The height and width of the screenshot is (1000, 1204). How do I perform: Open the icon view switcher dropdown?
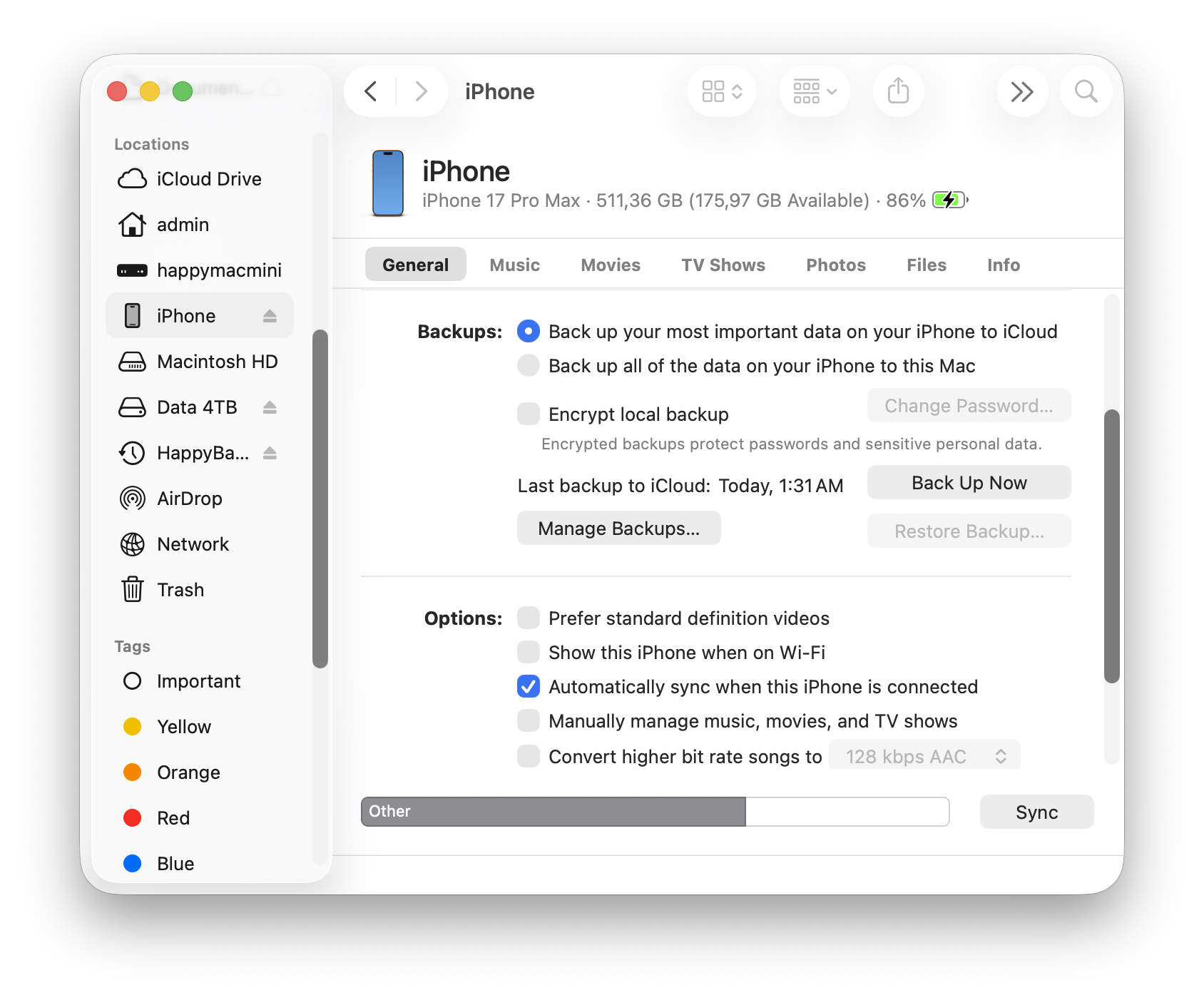(x=722, y=91)
